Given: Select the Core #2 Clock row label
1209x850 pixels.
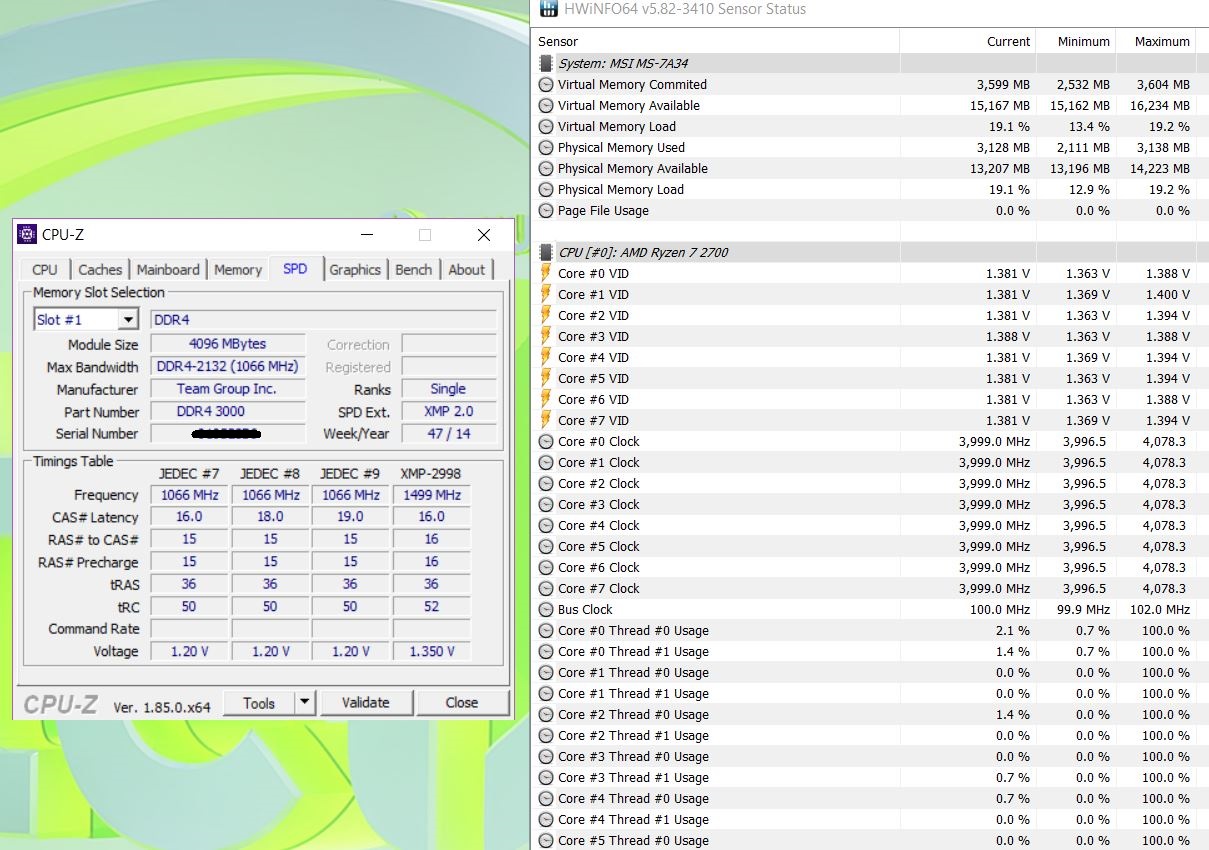Looking at the screenshot, I should (x=598, y=483).
